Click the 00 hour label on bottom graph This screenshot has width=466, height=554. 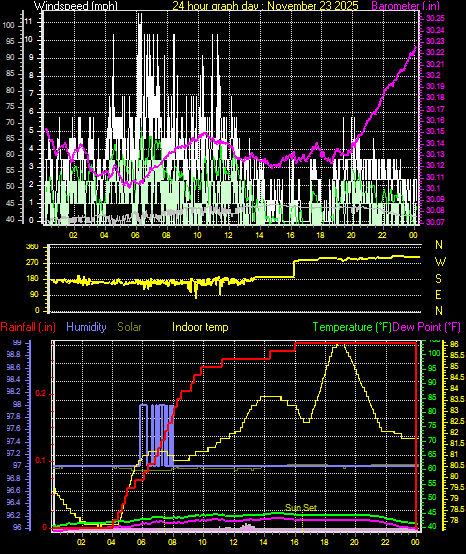[416, 542]
